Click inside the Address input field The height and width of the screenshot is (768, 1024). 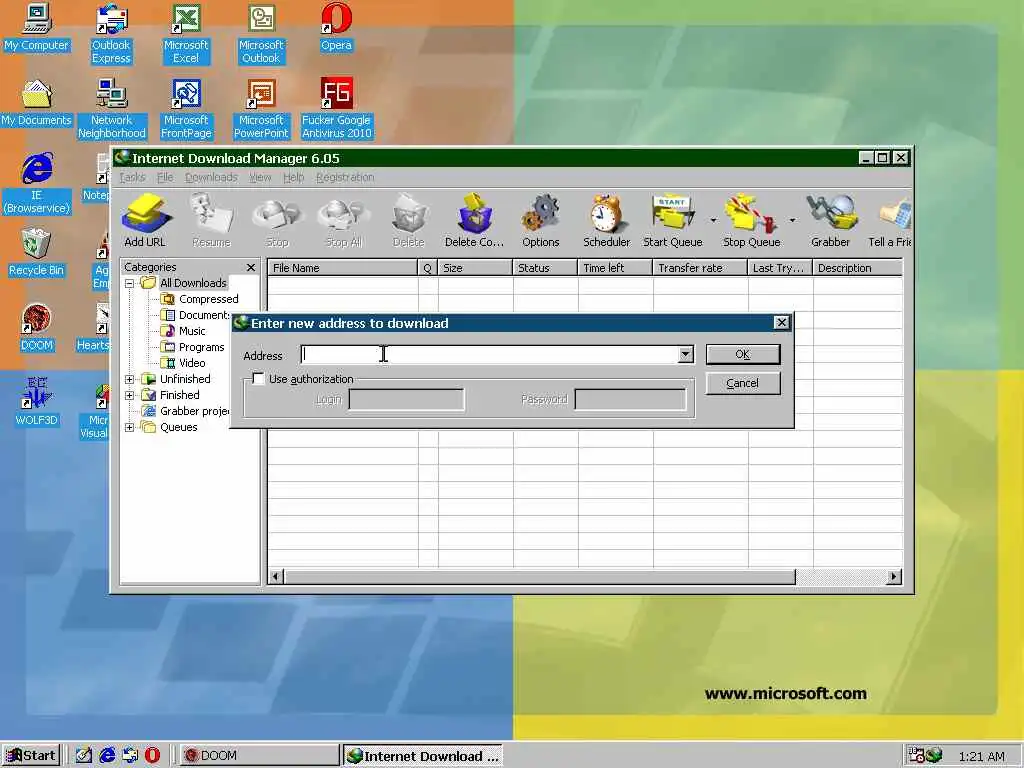coord(490,355)
